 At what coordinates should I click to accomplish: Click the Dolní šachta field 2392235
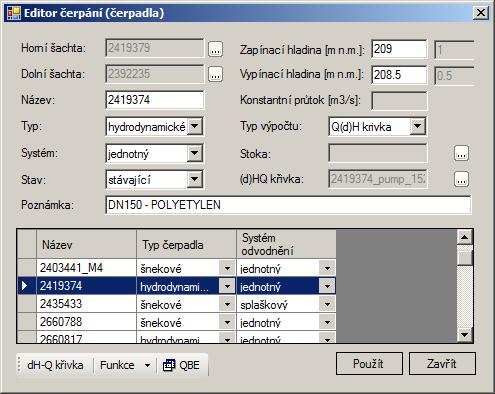[154, 74]
